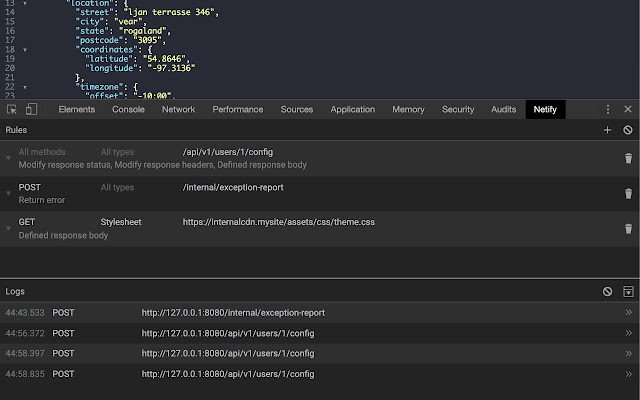Expand the GET Stylesheet rule
The height and width of the screenshot is (400, 640).
click(9, 228)
